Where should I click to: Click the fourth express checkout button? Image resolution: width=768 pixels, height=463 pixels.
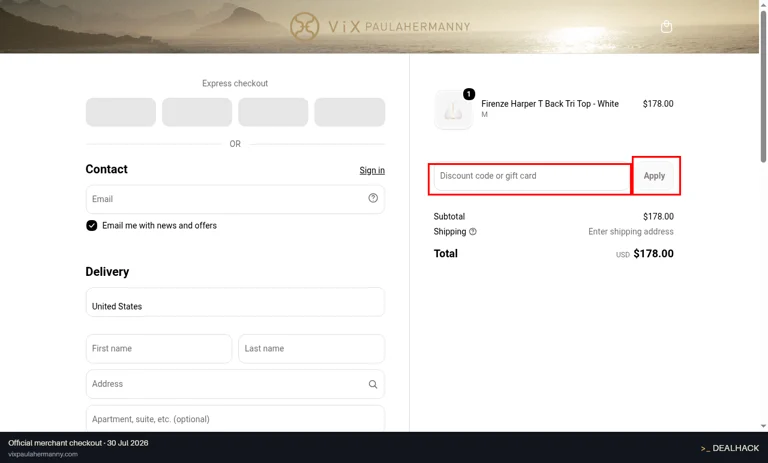350,112
